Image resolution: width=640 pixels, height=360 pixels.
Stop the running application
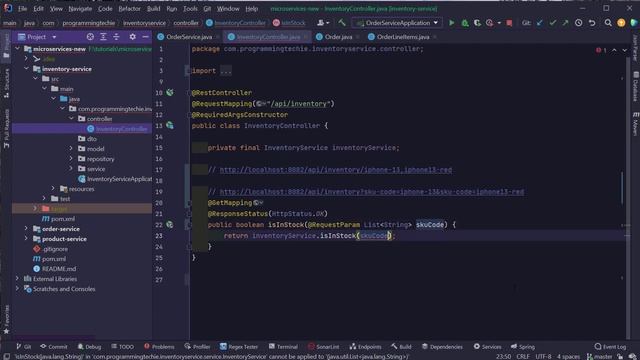tap(509, 23)
